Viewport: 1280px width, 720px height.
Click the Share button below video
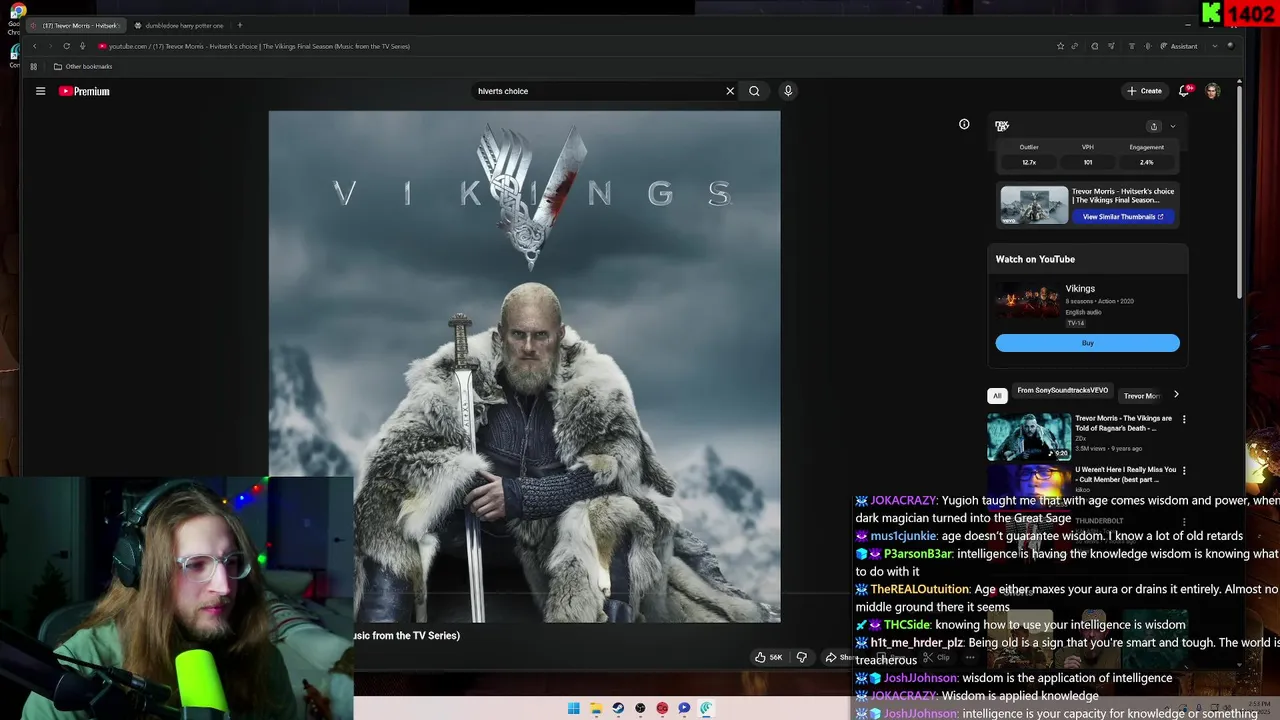tap(837, 657)
